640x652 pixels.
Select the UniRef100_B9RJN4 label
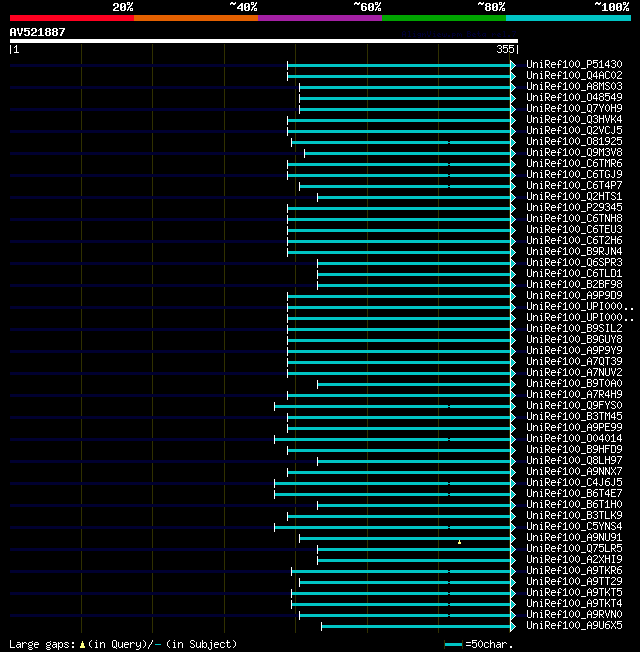point(574,252)
